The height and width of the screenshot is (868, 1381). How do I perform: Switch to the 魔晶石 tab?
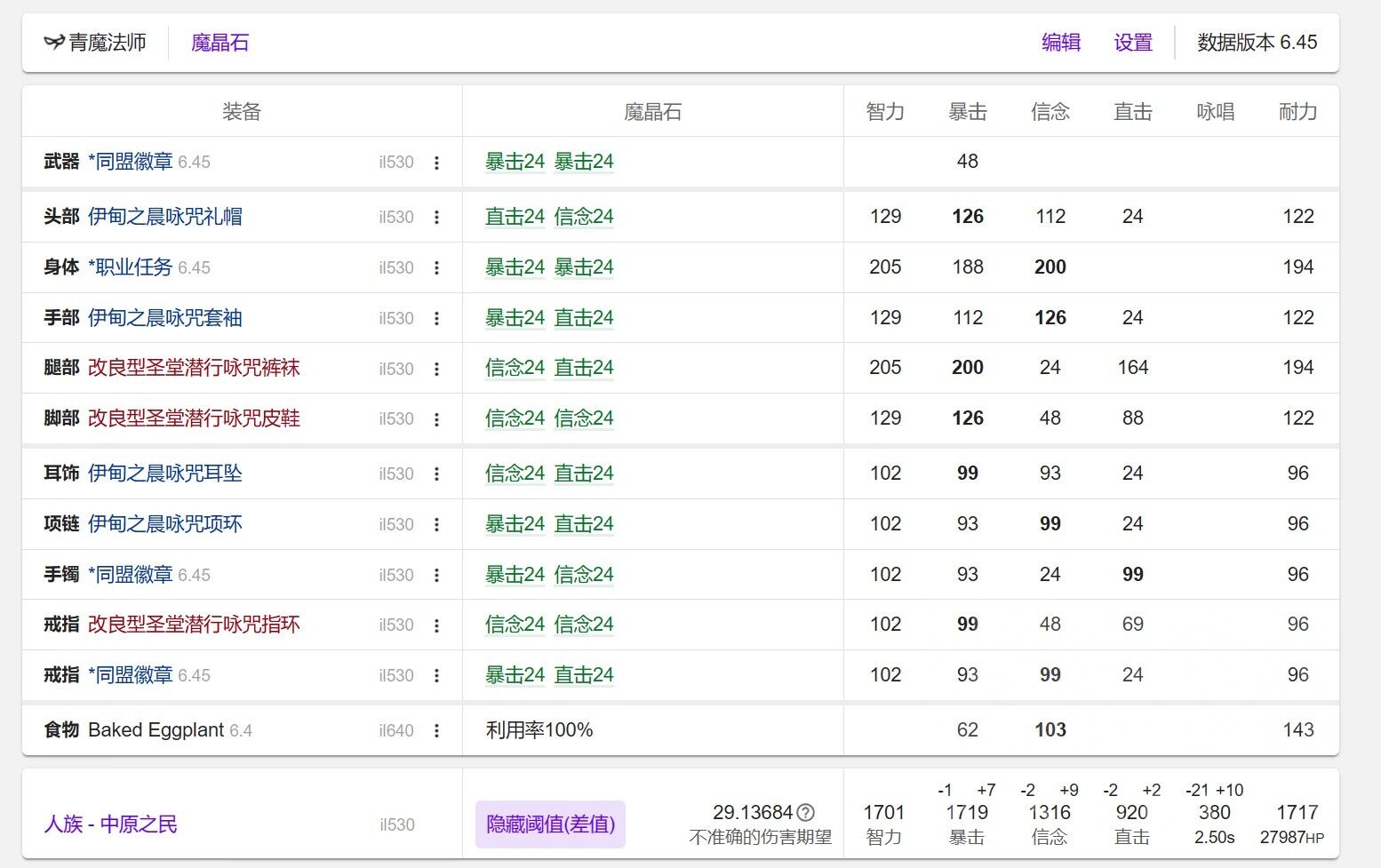[x=220, y=42]
